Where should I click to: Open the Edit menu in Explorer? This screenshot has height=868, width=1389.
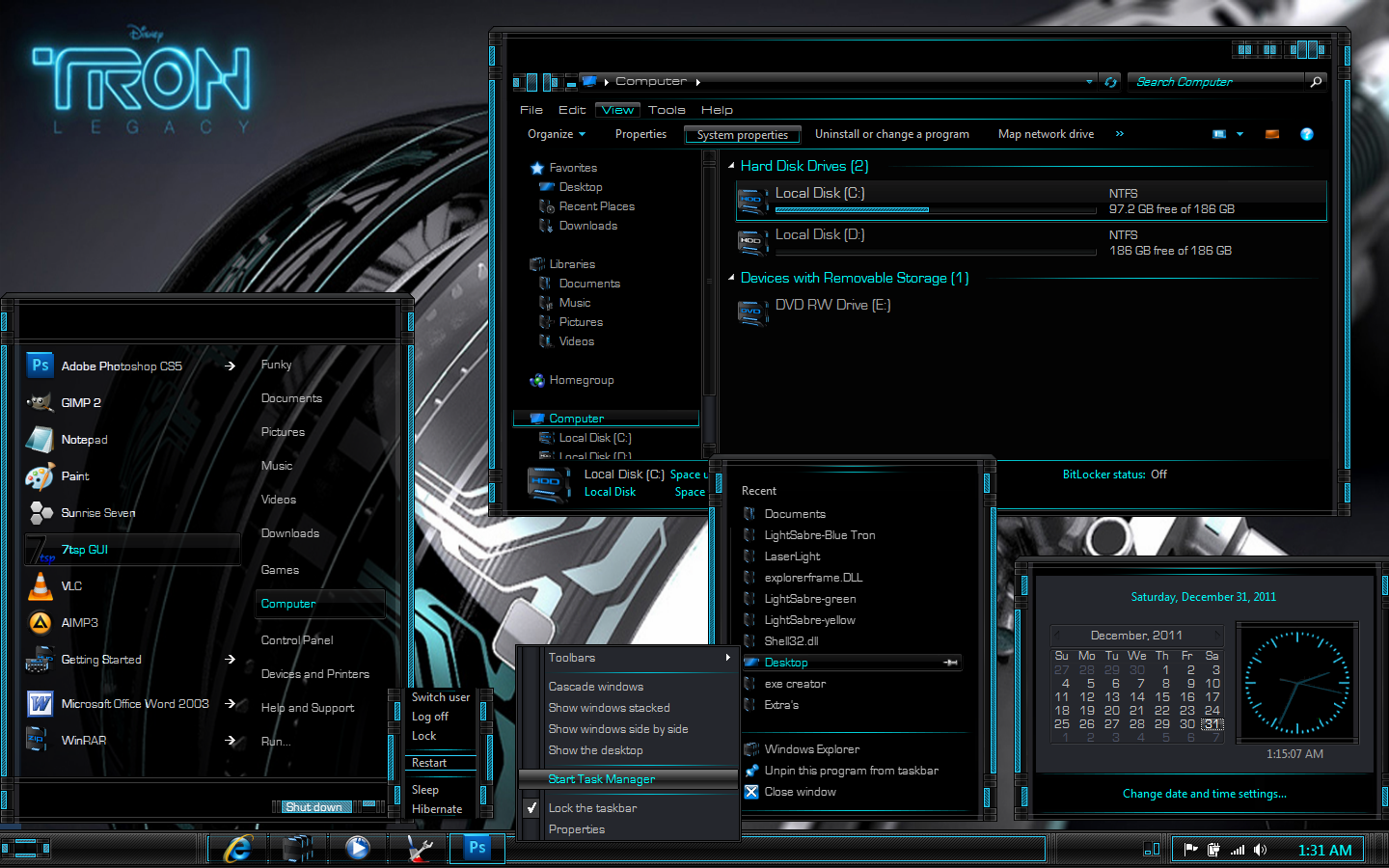[572, 110]
